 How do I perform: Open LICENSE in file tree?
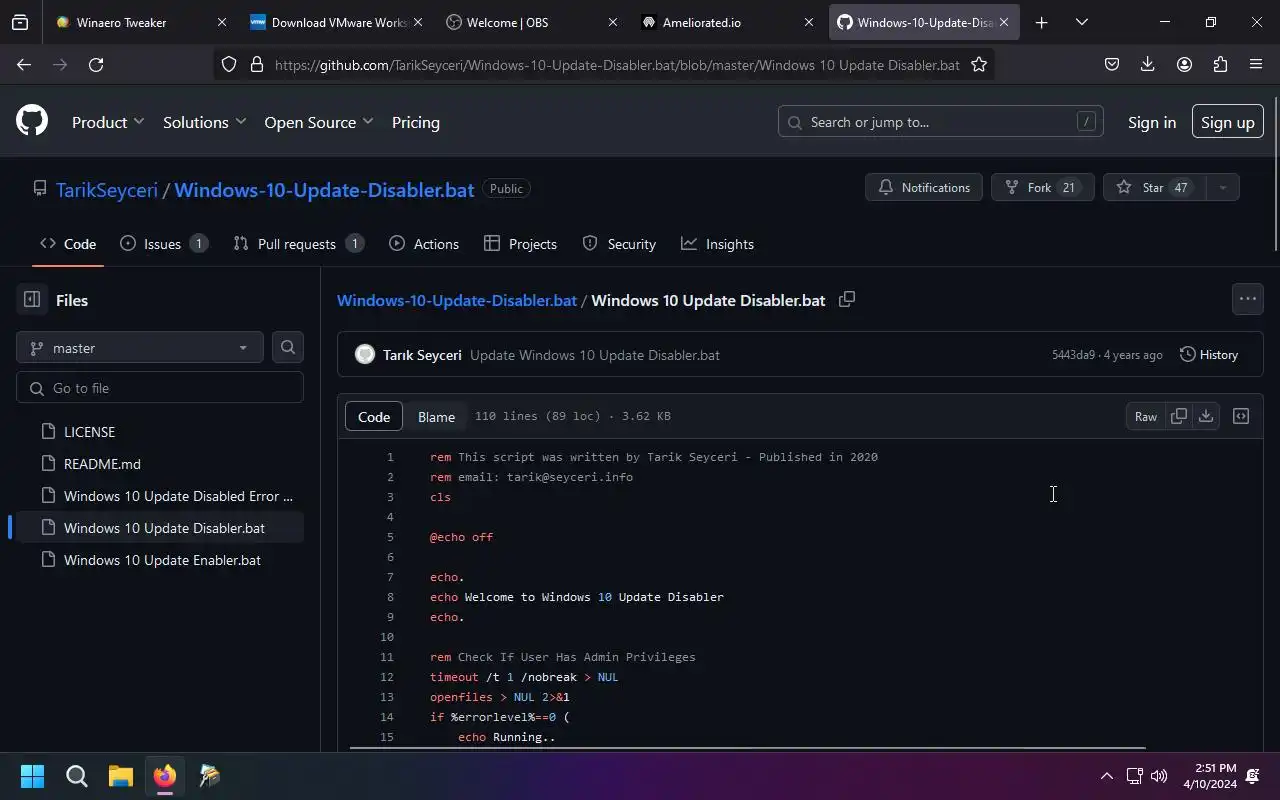pos(160,432)
